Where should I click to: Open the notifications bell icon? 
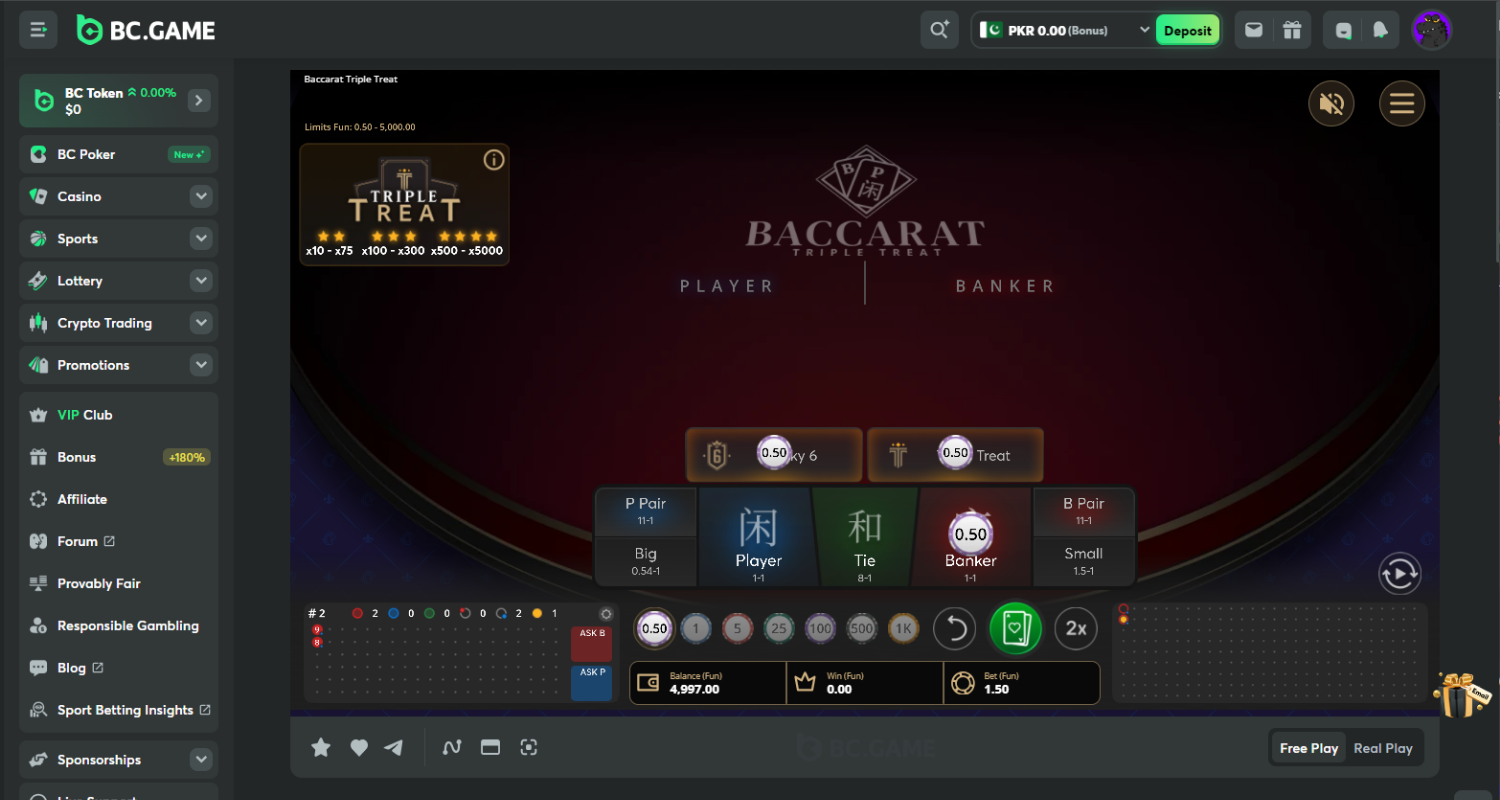pos(1381,30)
